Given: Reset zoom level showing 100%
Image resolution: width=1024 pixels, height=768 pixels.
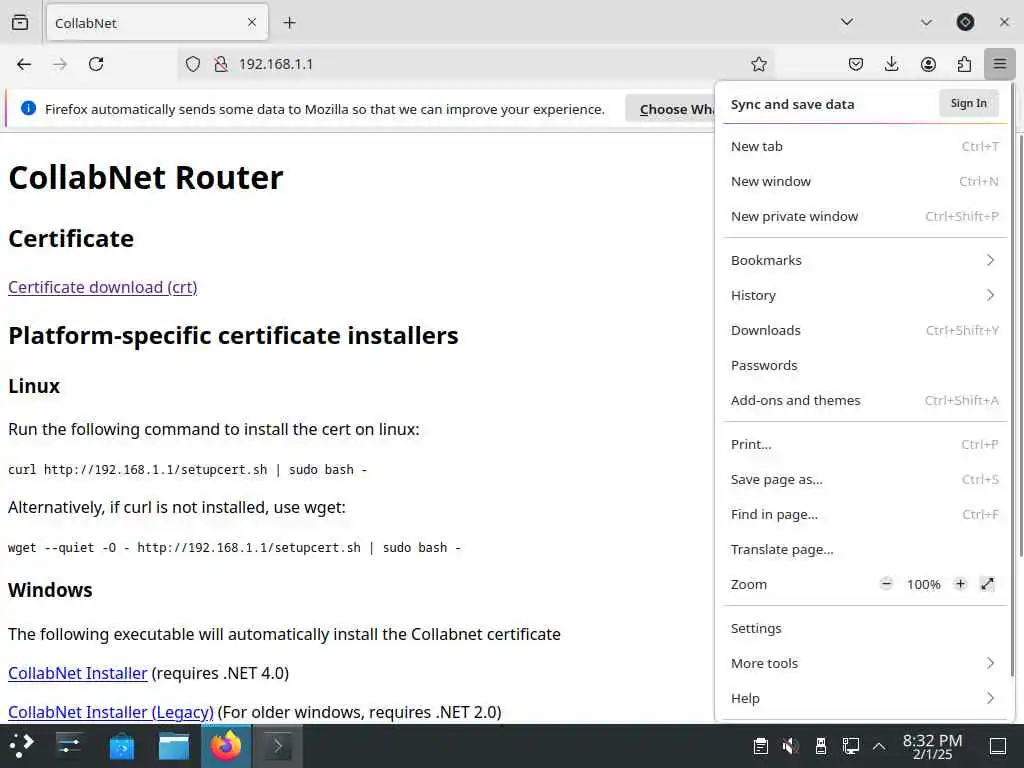Looking at the screenshot, I should tap(923, 584).
